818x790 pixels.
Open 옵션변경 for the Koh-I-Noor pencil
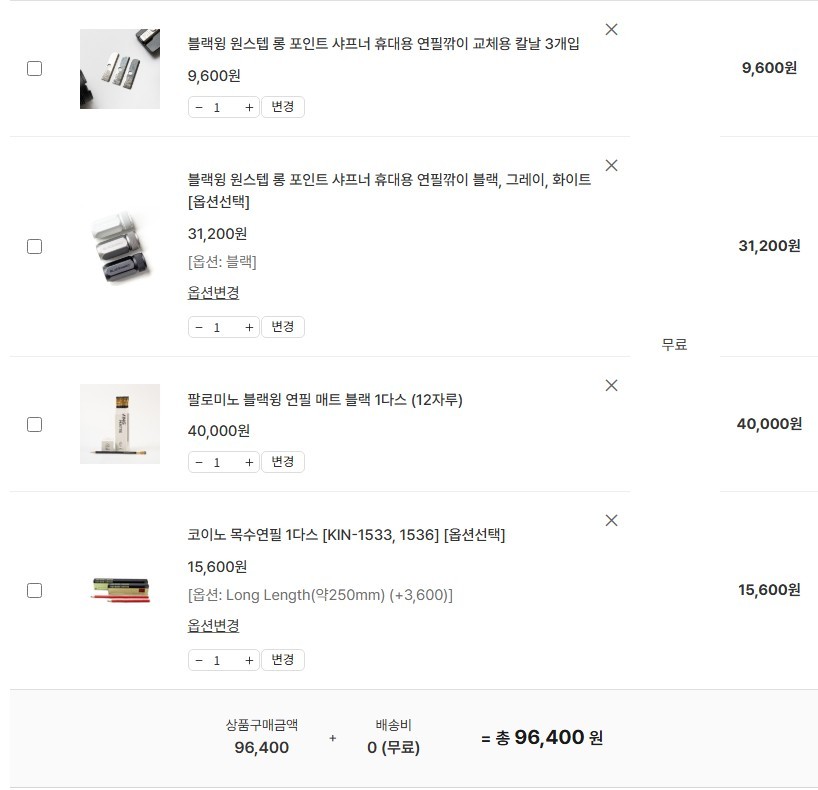coord(213,626)
